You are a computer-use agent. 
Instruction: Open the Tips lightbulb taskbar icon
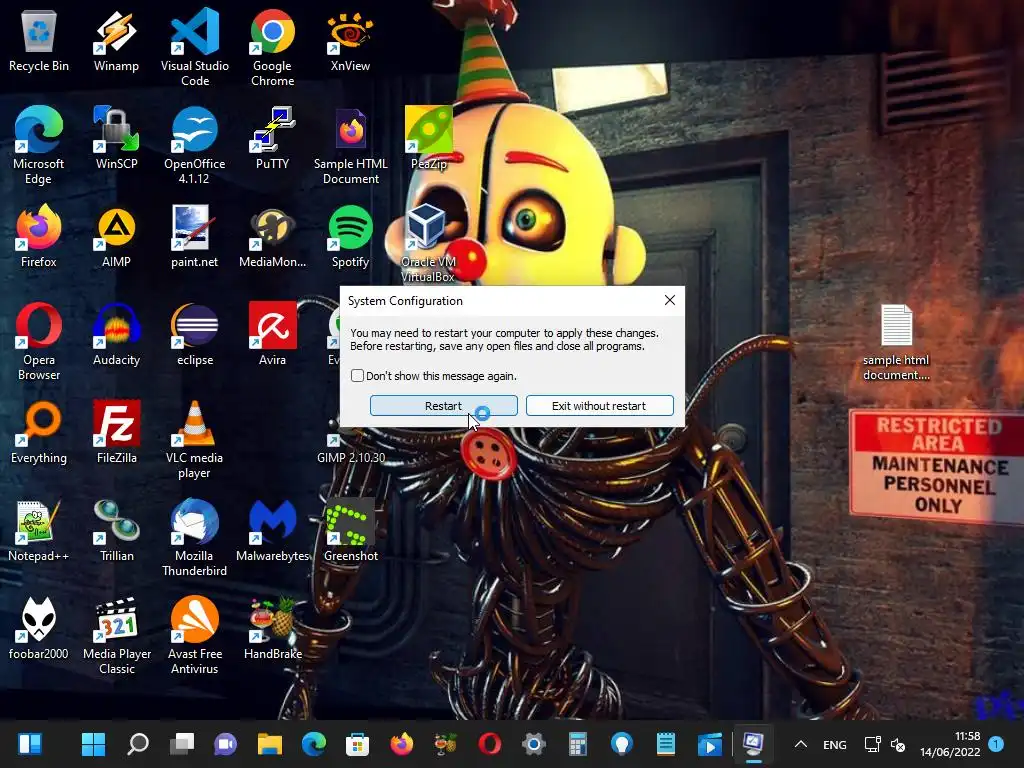[x=622, y=744]
